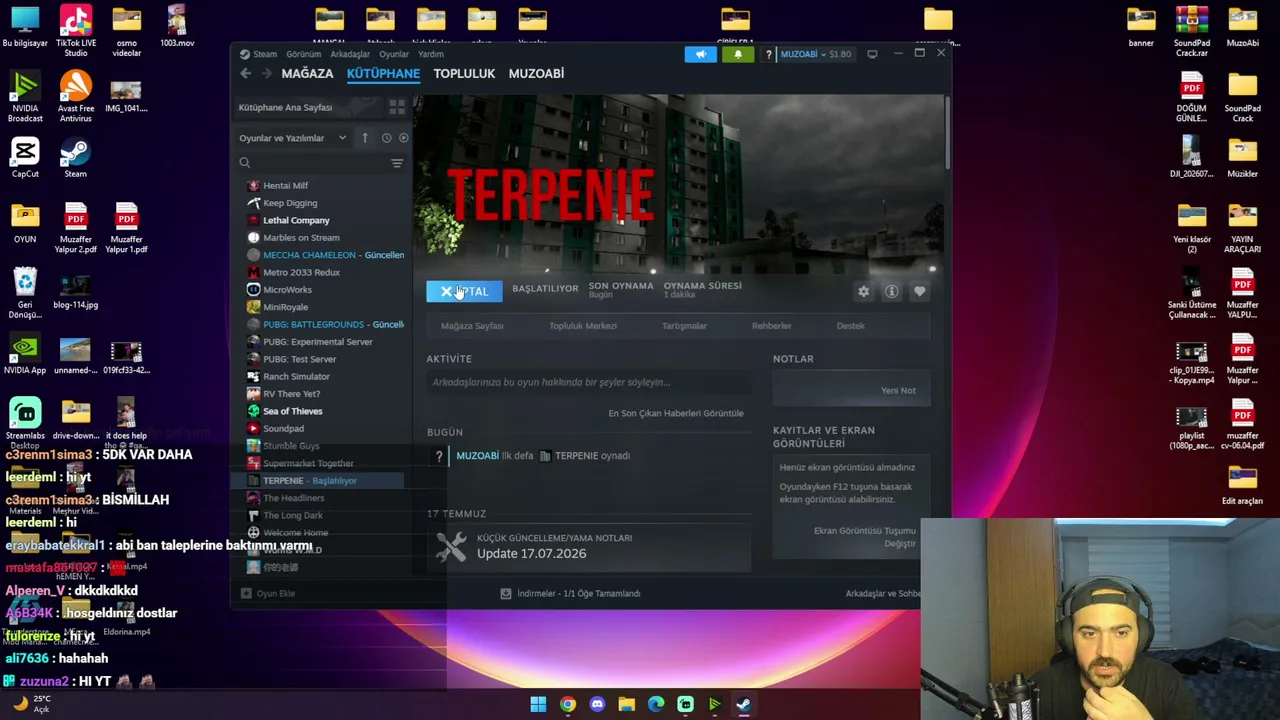Click Oyun Ekle at the bottom
The height and width of the screenshot is (720, 1280).
click(x=268, y=594)
